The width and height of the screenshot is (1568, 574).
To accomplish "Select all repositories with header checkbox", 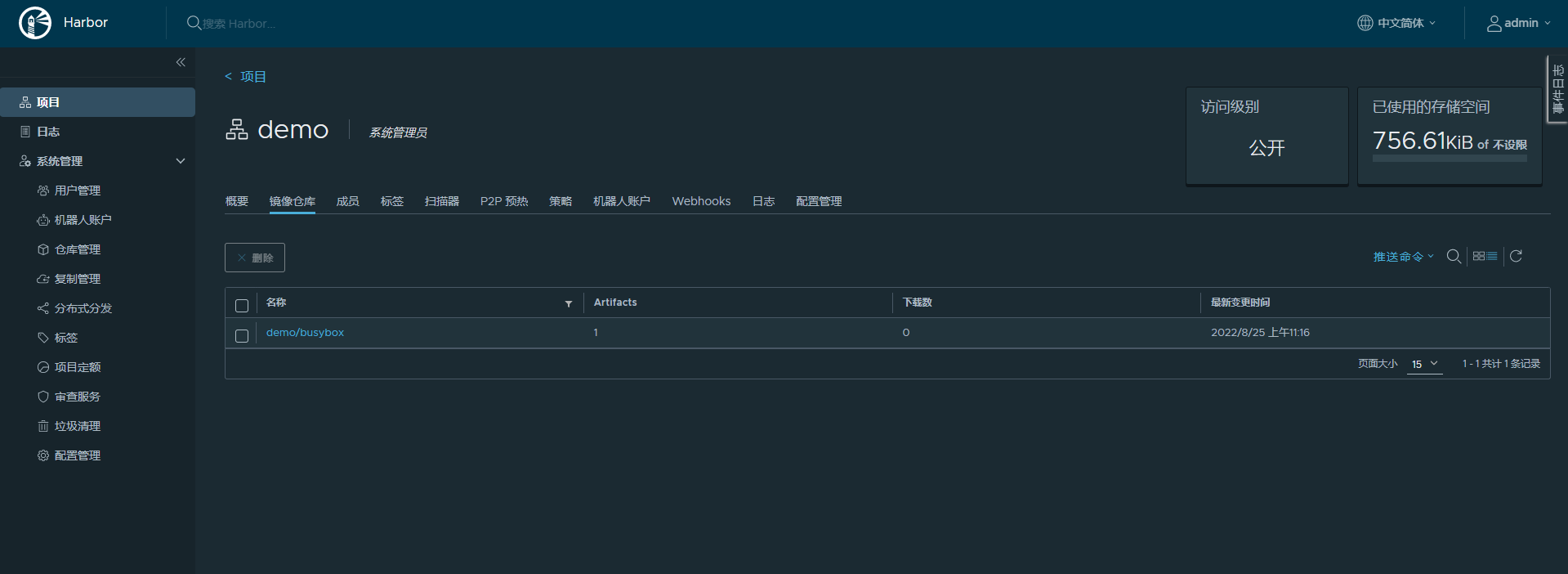I will click(242, 305).
